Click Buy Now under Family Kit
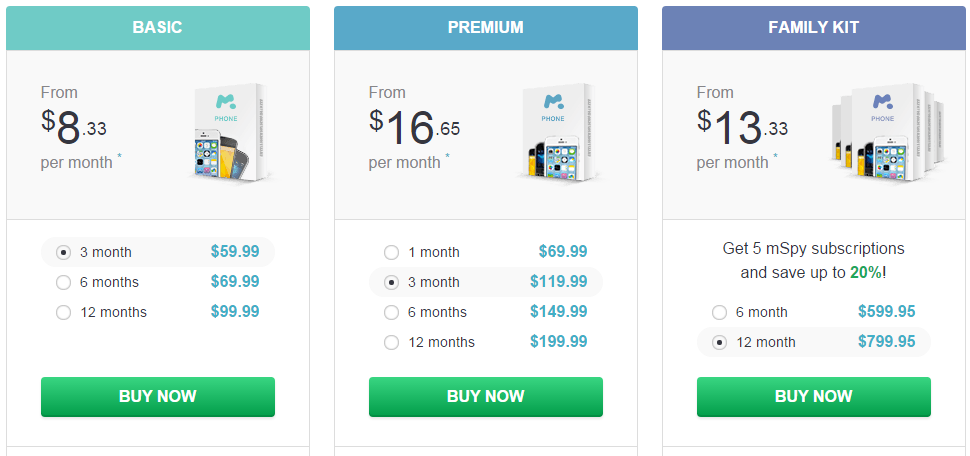Screen dimensions: 970x456 tap(813, 397)
